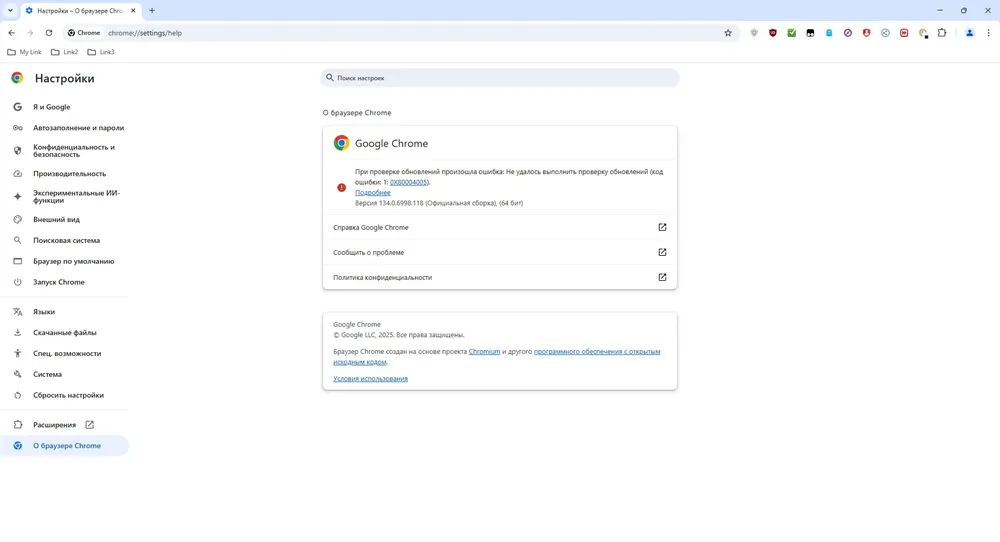Open the Extensions puzzle icon in toolbar
This screenshot has width=1000, height=542.
click(x=942, y=33)
